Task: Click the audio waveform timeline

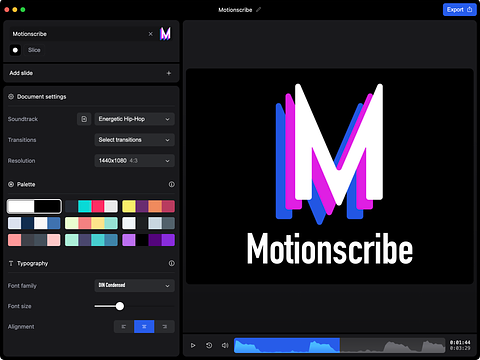Action: [339, 345]
